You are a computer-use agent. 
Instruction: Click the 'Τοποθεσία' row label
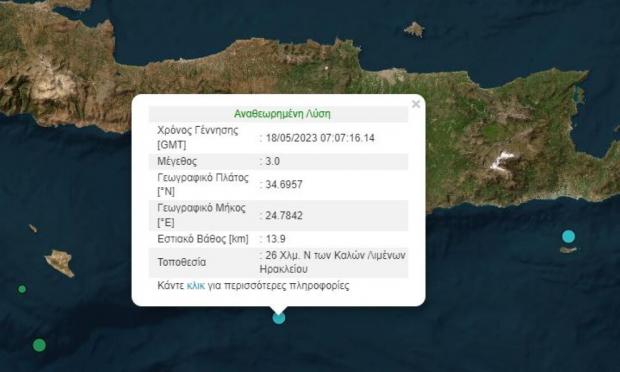click(x=181, y=262)
